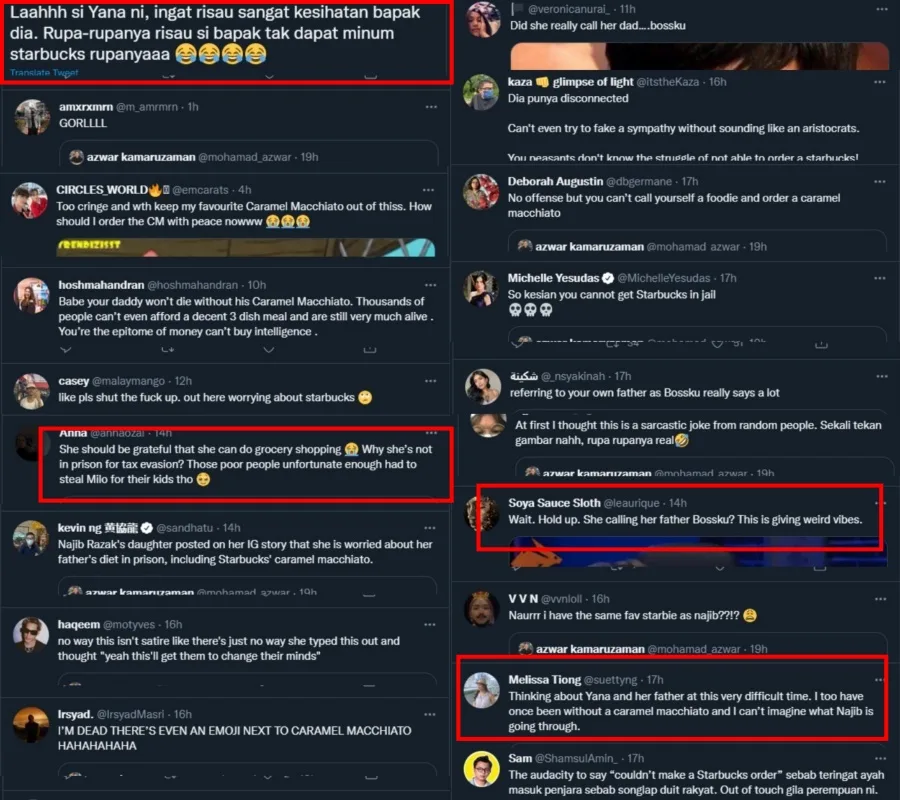Viewport: 900px width, 800px height.
Task: Click Translate Tweet link
Action: coord(44,72)
